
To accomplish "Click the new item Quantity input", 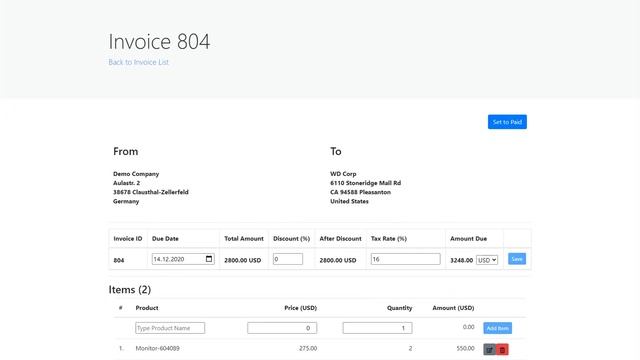I will click(378, 328).
